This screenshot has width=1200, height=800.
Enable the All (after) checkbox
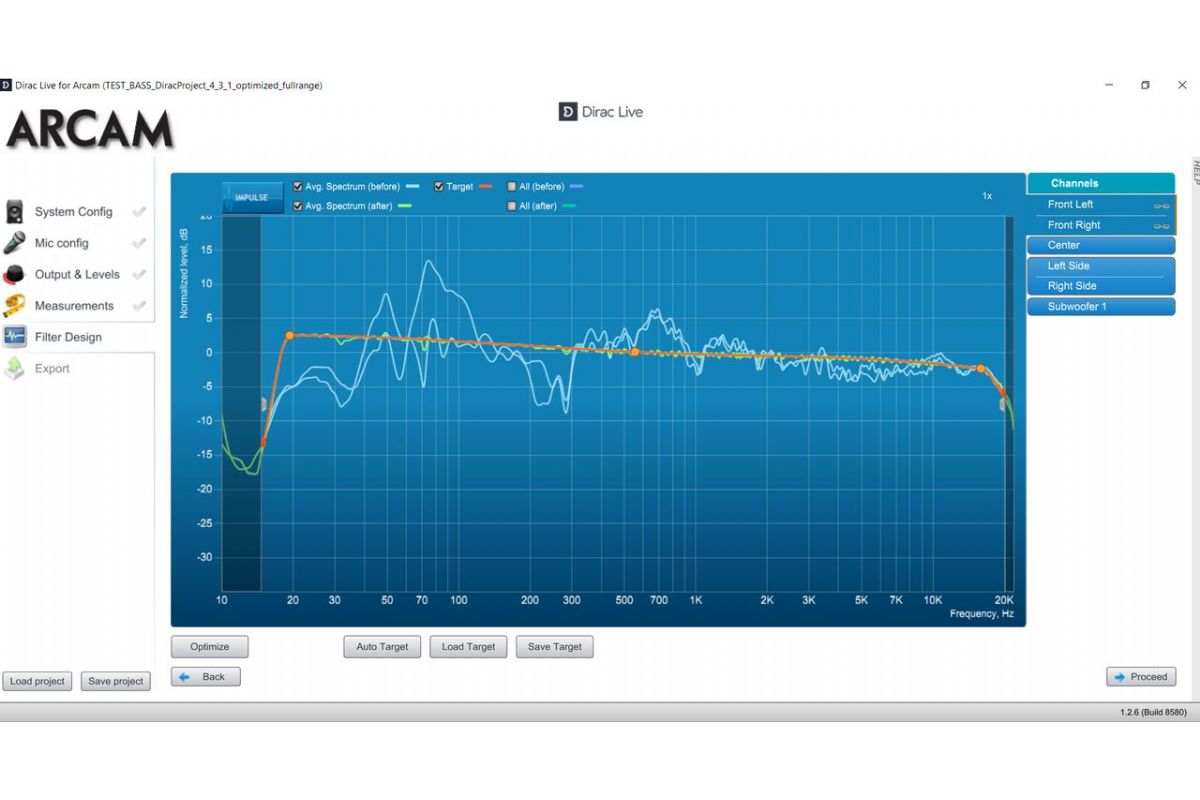(x=512, y=206)
